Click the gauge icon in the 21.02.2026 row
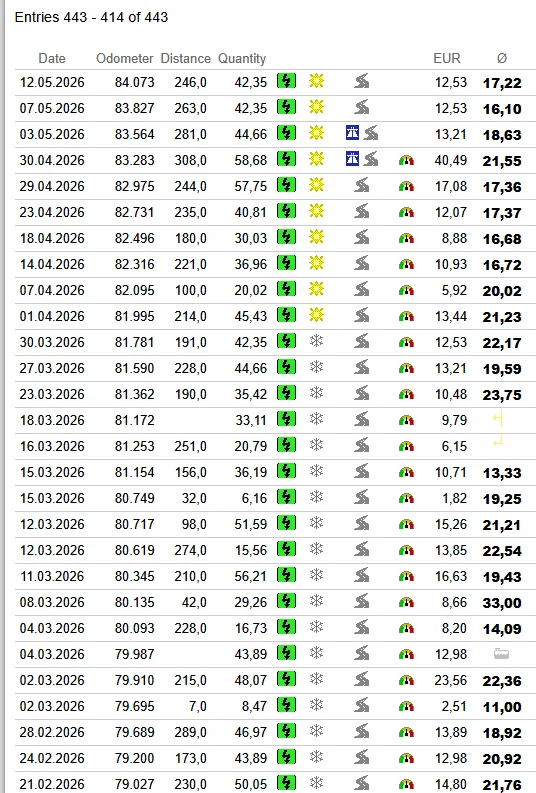This screenshot has height=793, width=536. (407, 785)
